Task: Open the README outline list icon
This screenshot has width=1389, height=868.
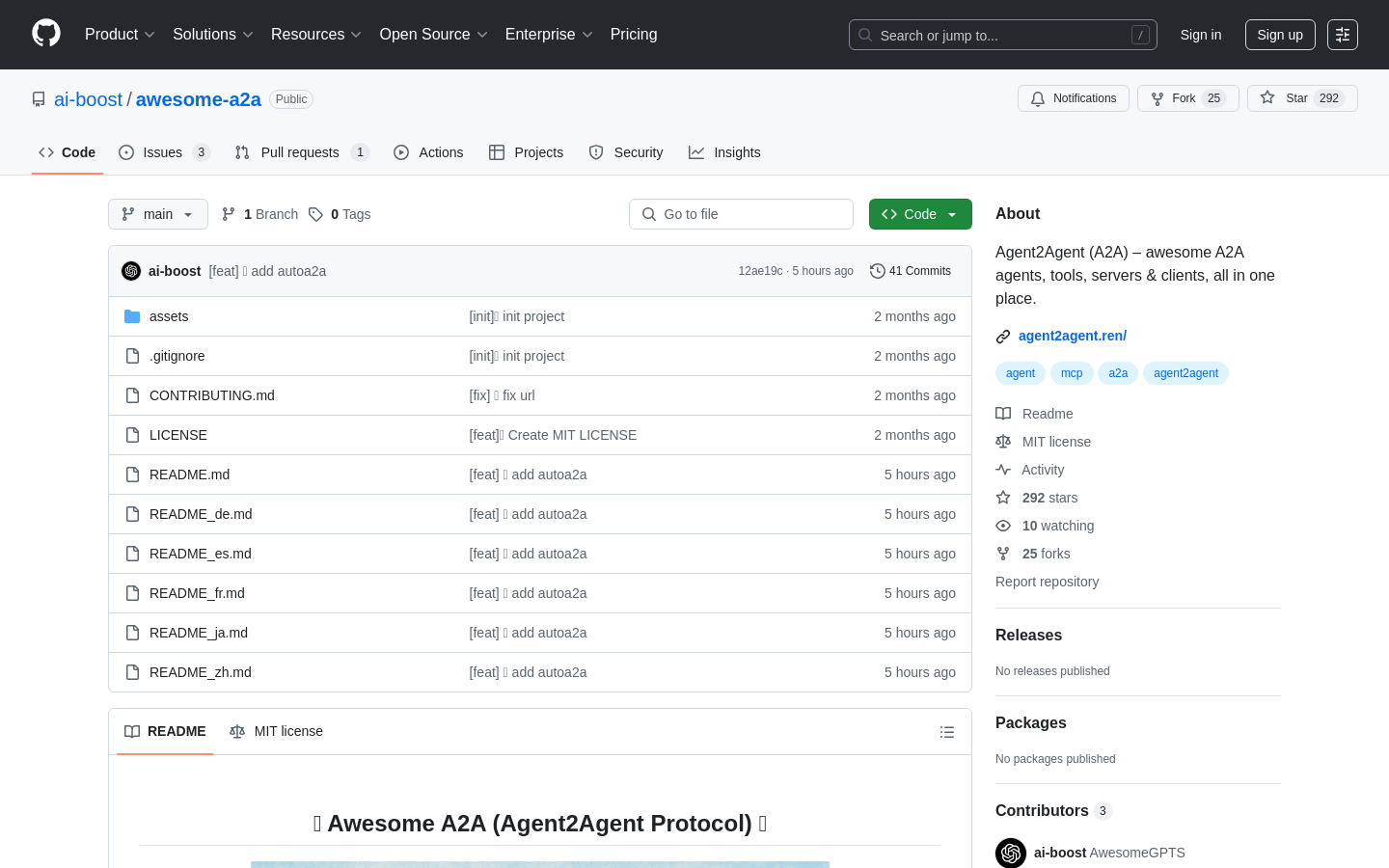Action: click(x=947, y=732)
